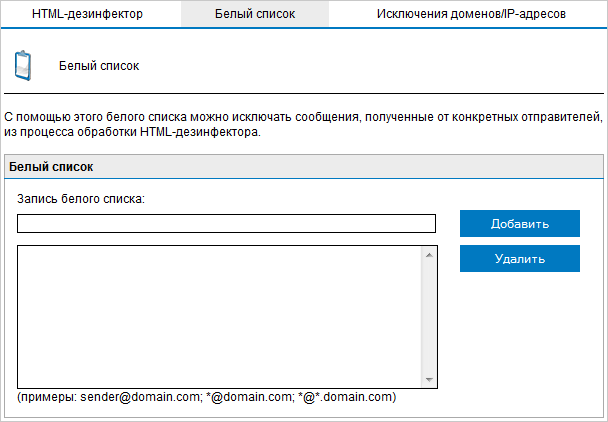Click the list scrollbar down arrow
The width and height of the screenshot is (608, 422).
tap(429, 379)
